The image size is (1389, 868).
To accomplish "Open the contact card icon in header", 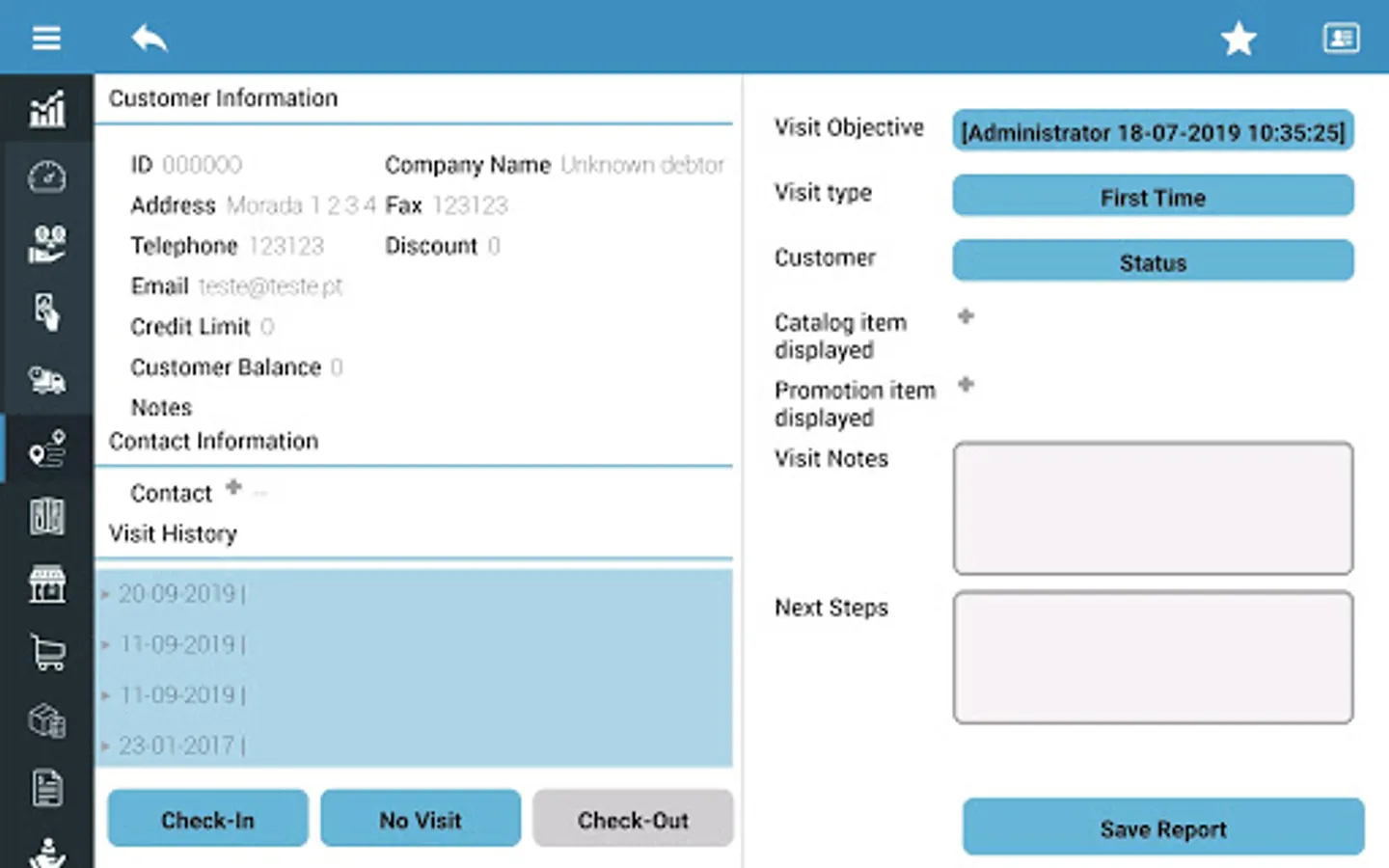I will click(x=1341, y=38).
